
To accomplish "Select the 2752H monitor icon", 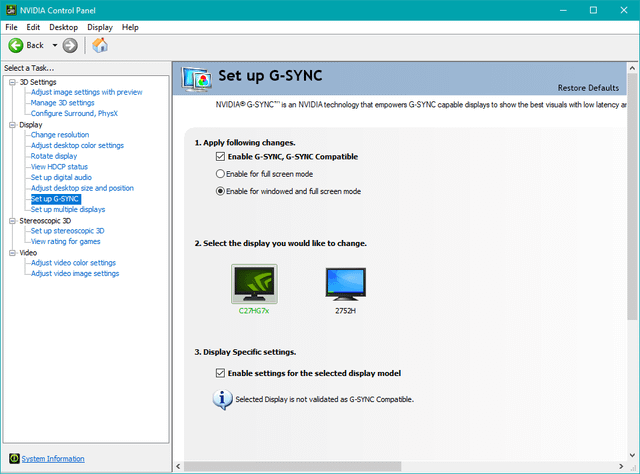I will tap(345, 283).
